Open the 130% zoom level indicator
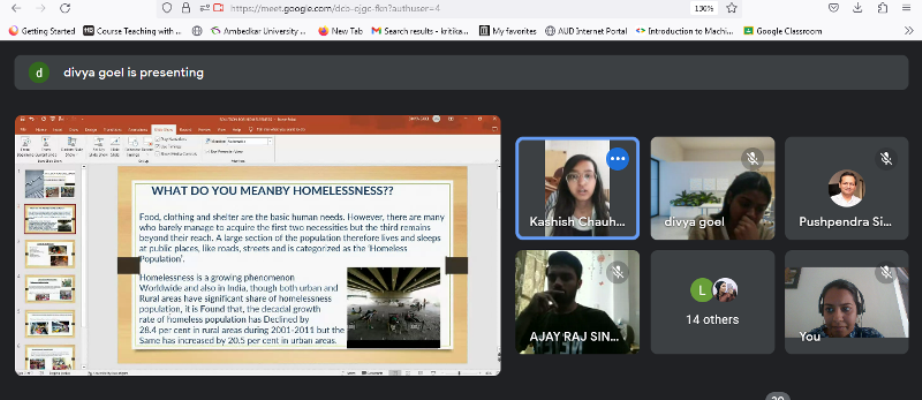922x400 pixels. click(x=704, y=8)
